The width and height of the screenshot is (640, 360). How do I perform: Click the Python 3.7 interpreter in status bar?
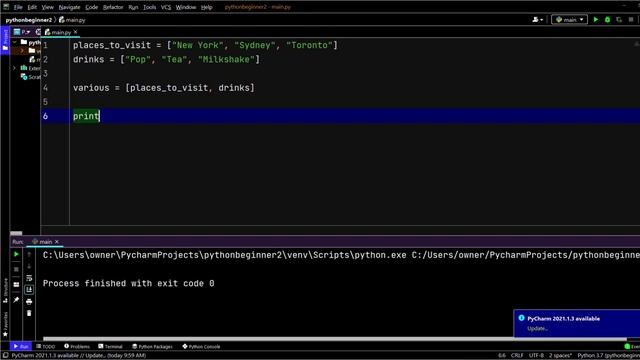click(608, 356)
